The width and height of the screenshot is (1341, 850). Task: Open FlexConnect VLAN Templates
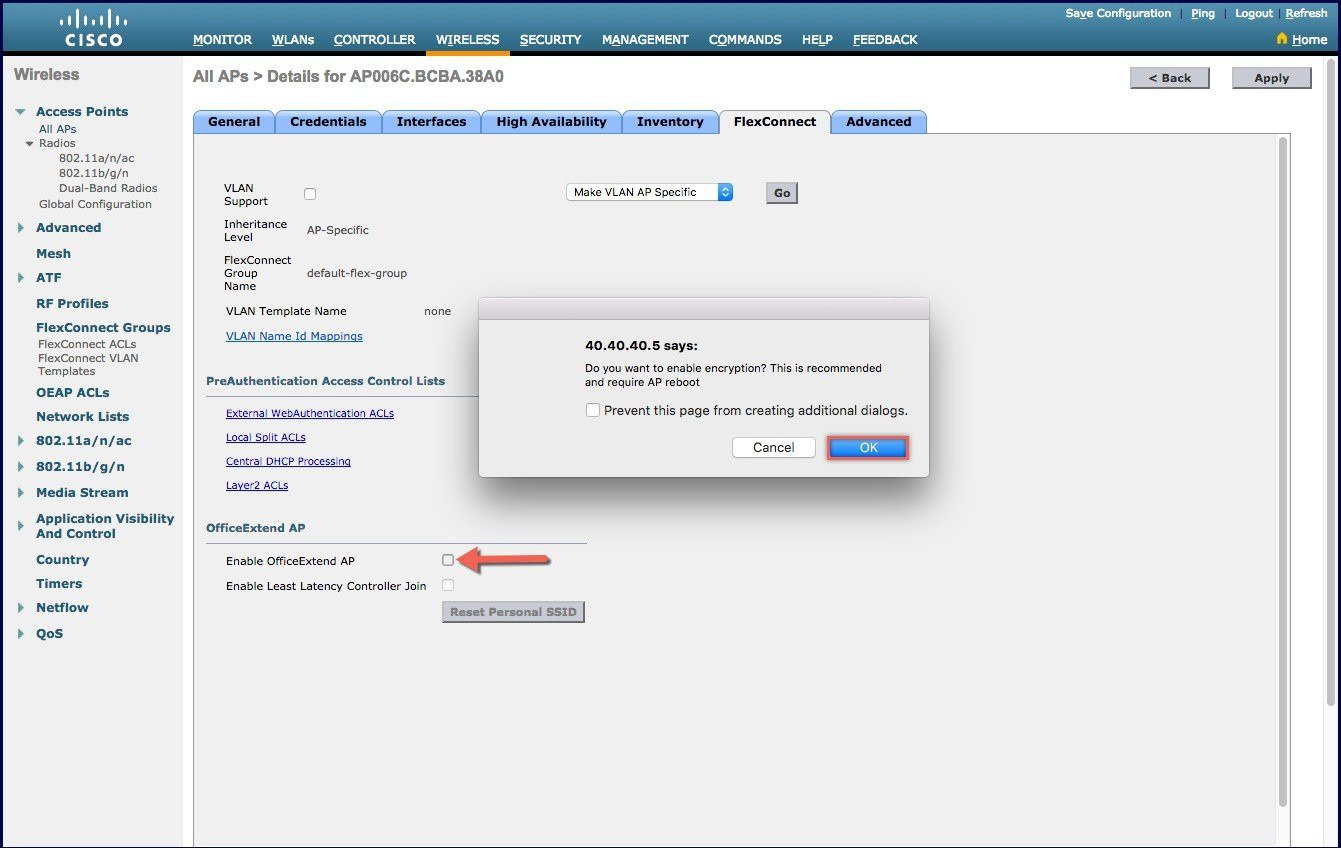(88, 364)
